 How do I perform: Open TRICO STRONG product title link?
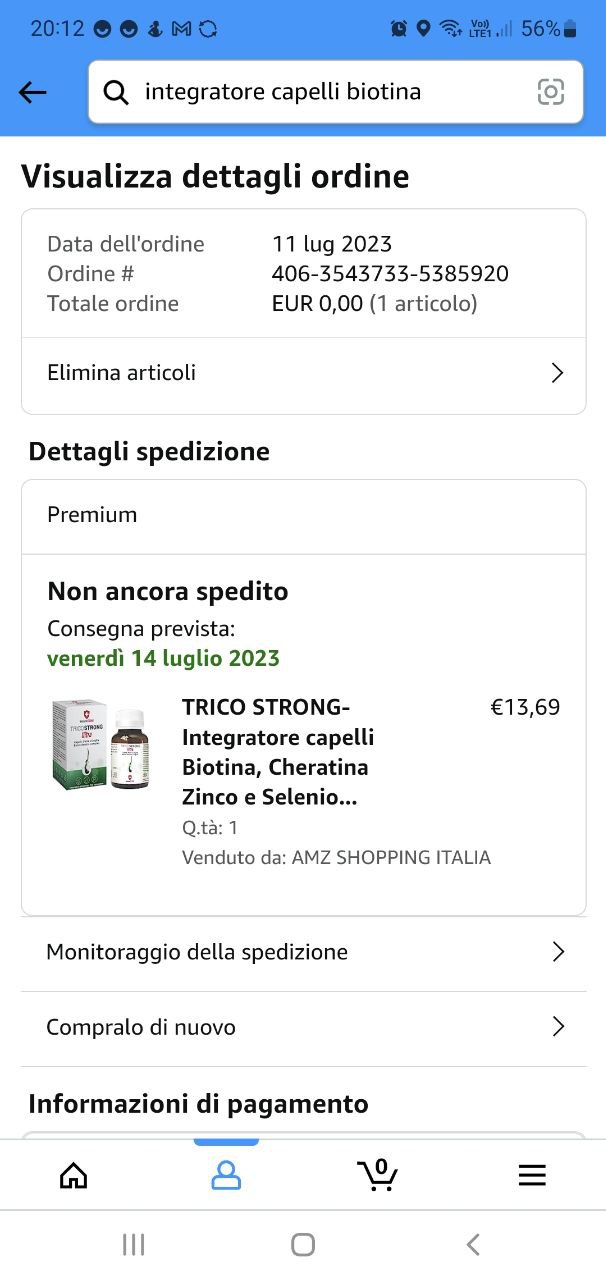pos(275,752)
